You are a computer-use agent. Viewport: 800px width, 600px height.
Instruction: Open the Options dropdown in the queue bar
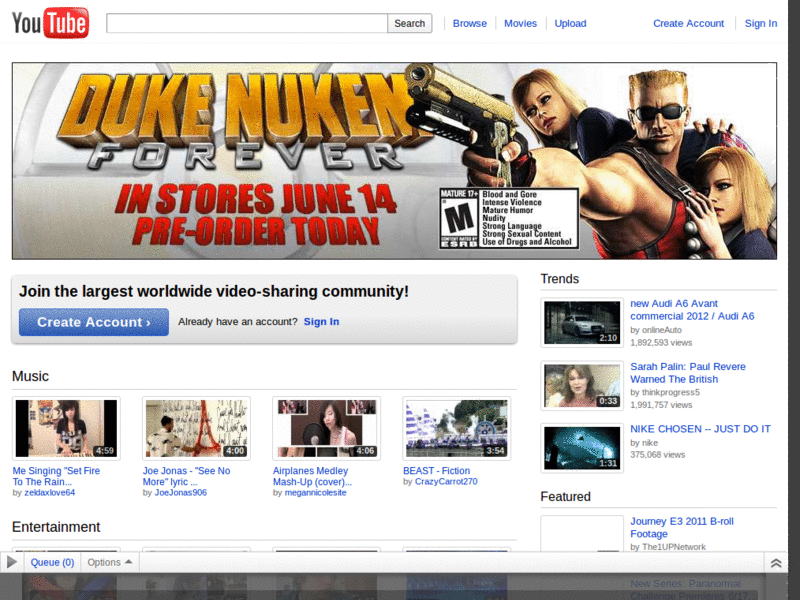click(x=109, y=562)
